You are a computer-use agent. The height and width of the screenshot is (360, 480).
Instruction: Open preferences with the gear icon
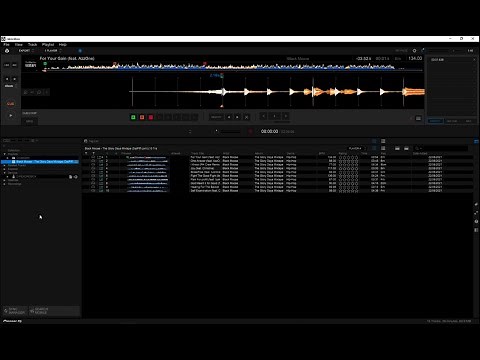point(414,51)
